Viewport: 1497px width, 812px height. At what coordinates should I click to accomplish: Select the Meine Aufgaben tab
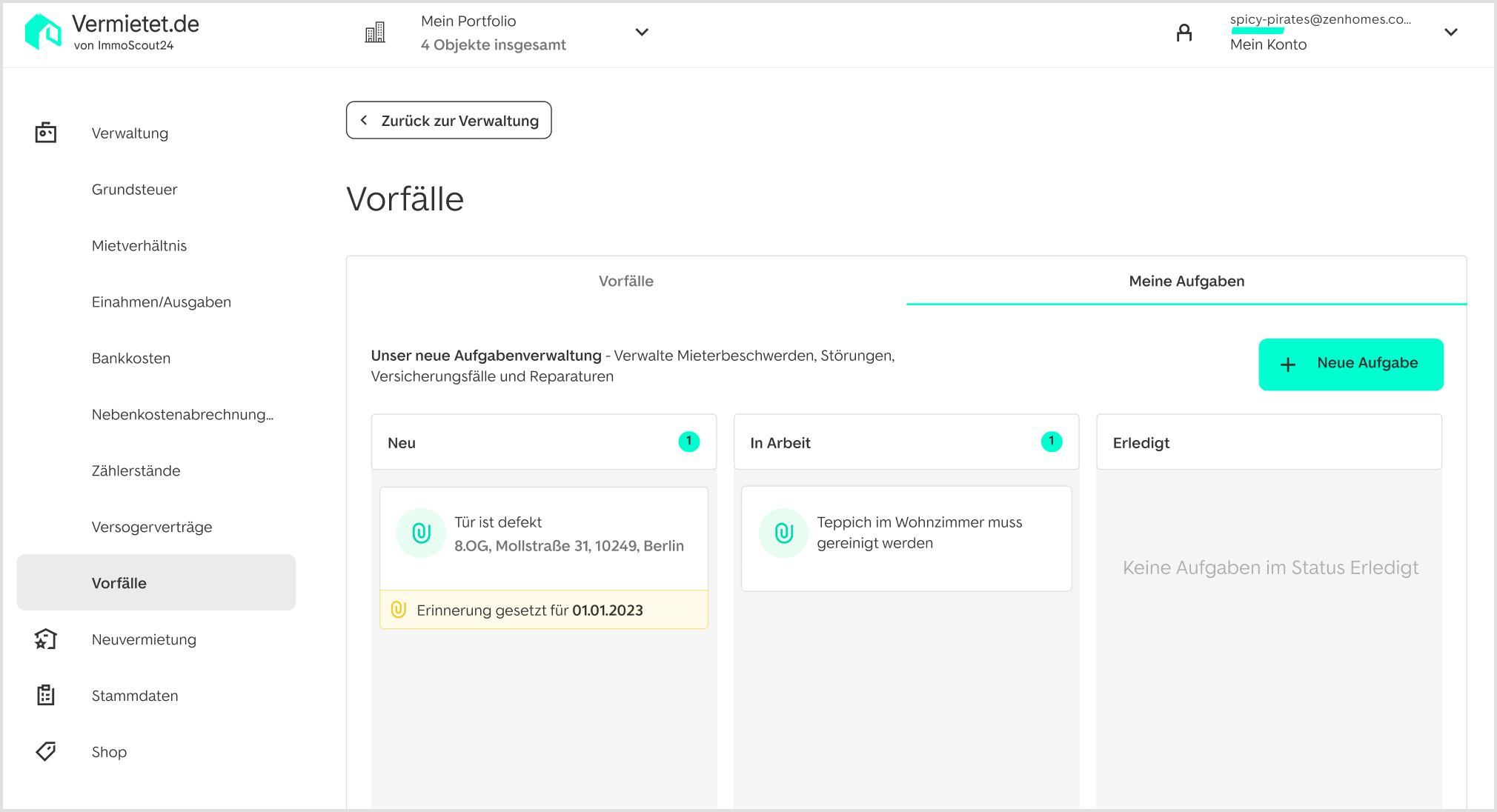click(x=1186, y=281)
